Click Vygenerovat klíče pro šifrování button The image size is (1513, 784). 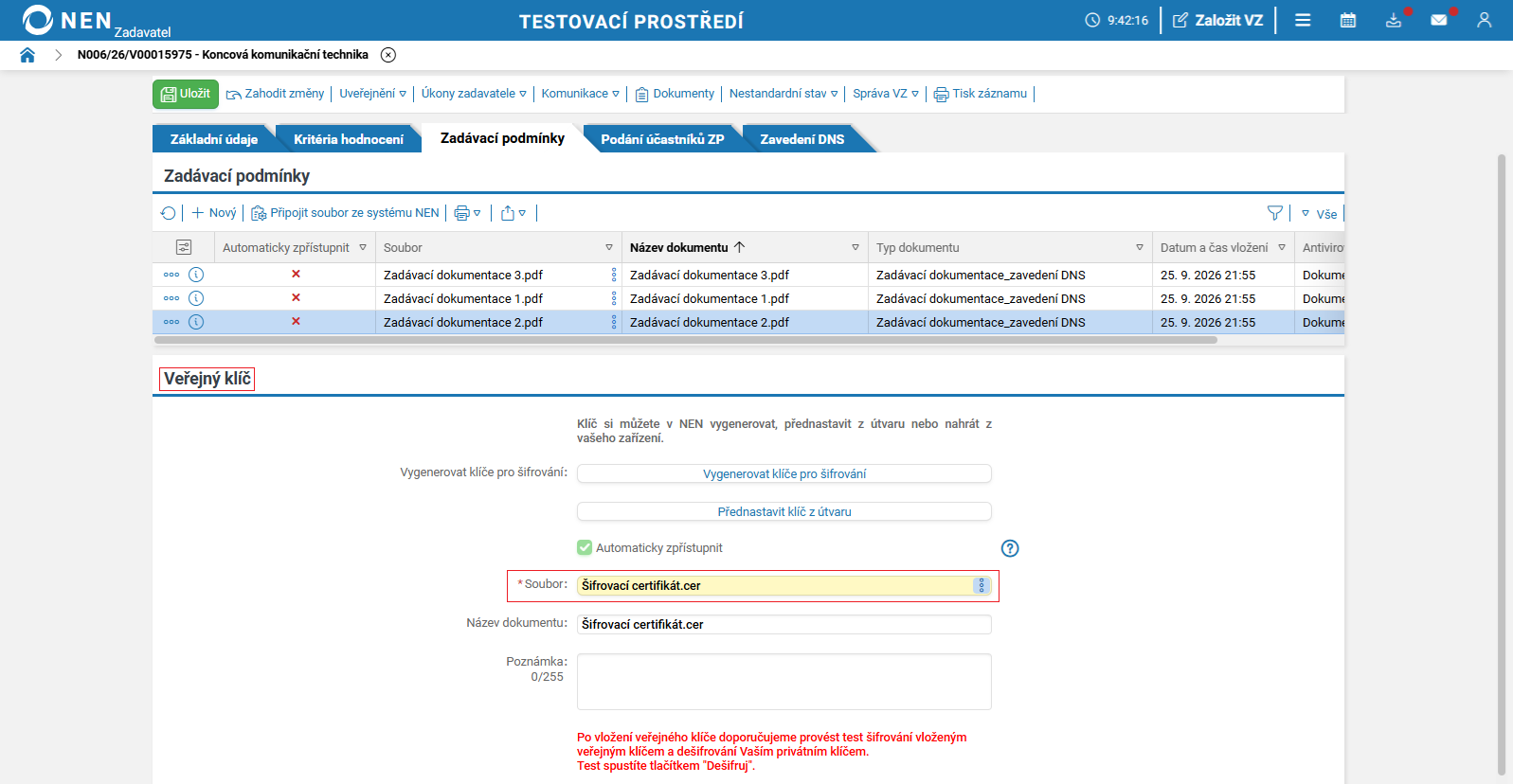point(784,473)
